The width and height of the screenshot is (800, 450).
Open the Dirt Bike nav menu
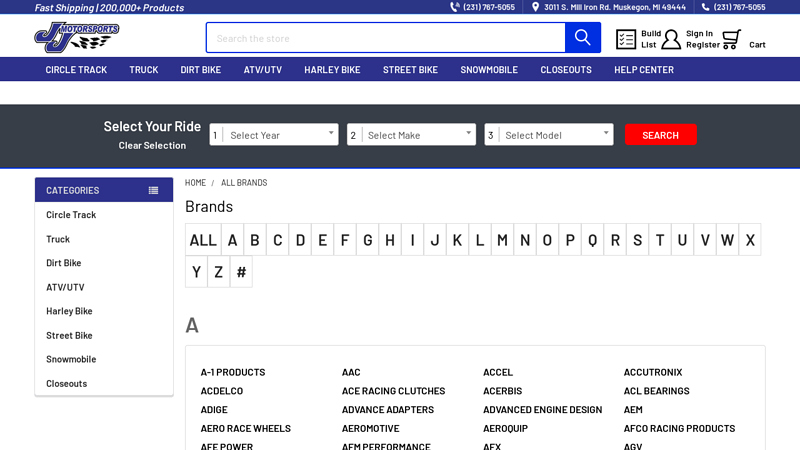point(201,69)
